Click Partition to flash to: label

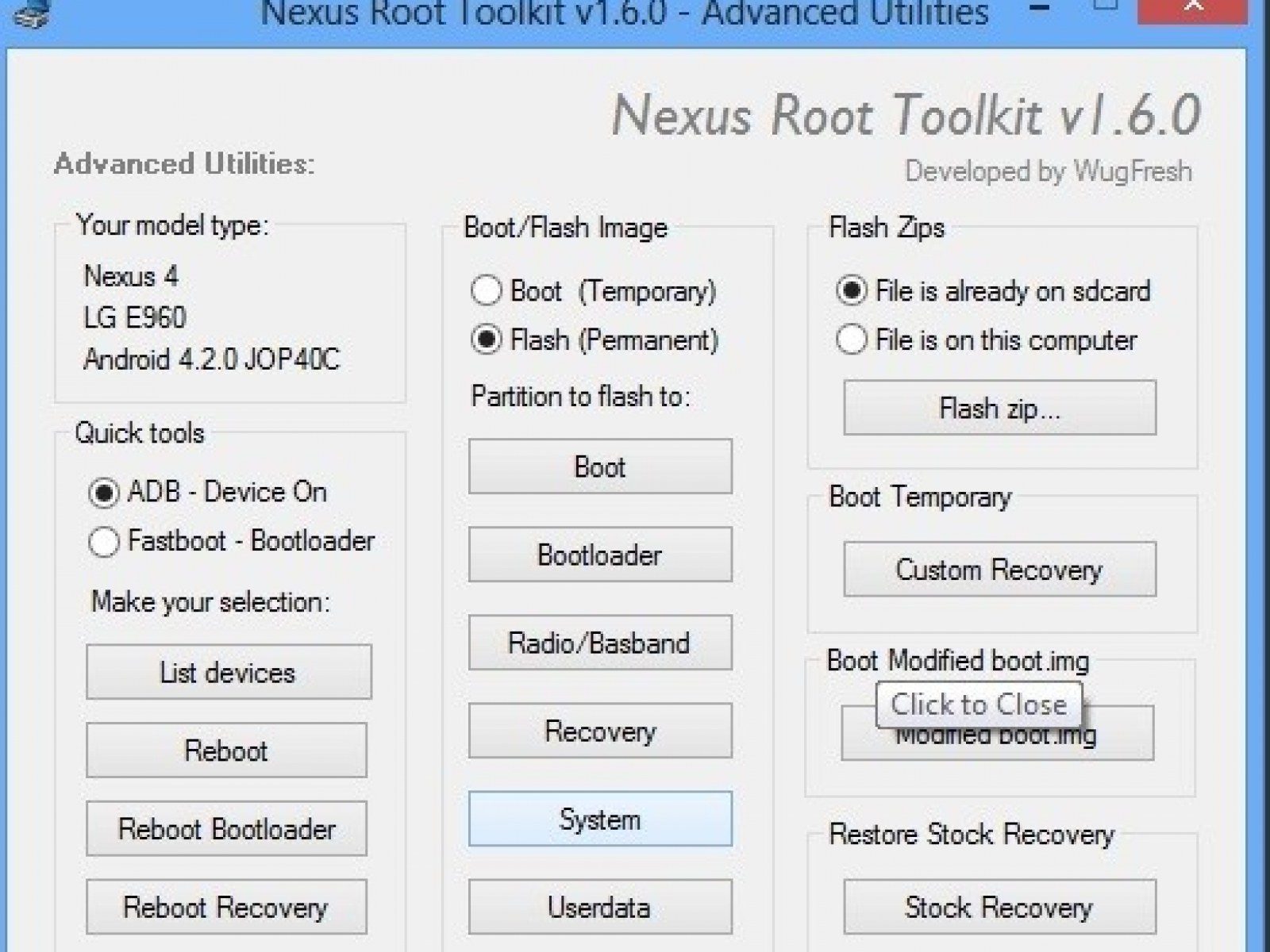click(581, 397)
